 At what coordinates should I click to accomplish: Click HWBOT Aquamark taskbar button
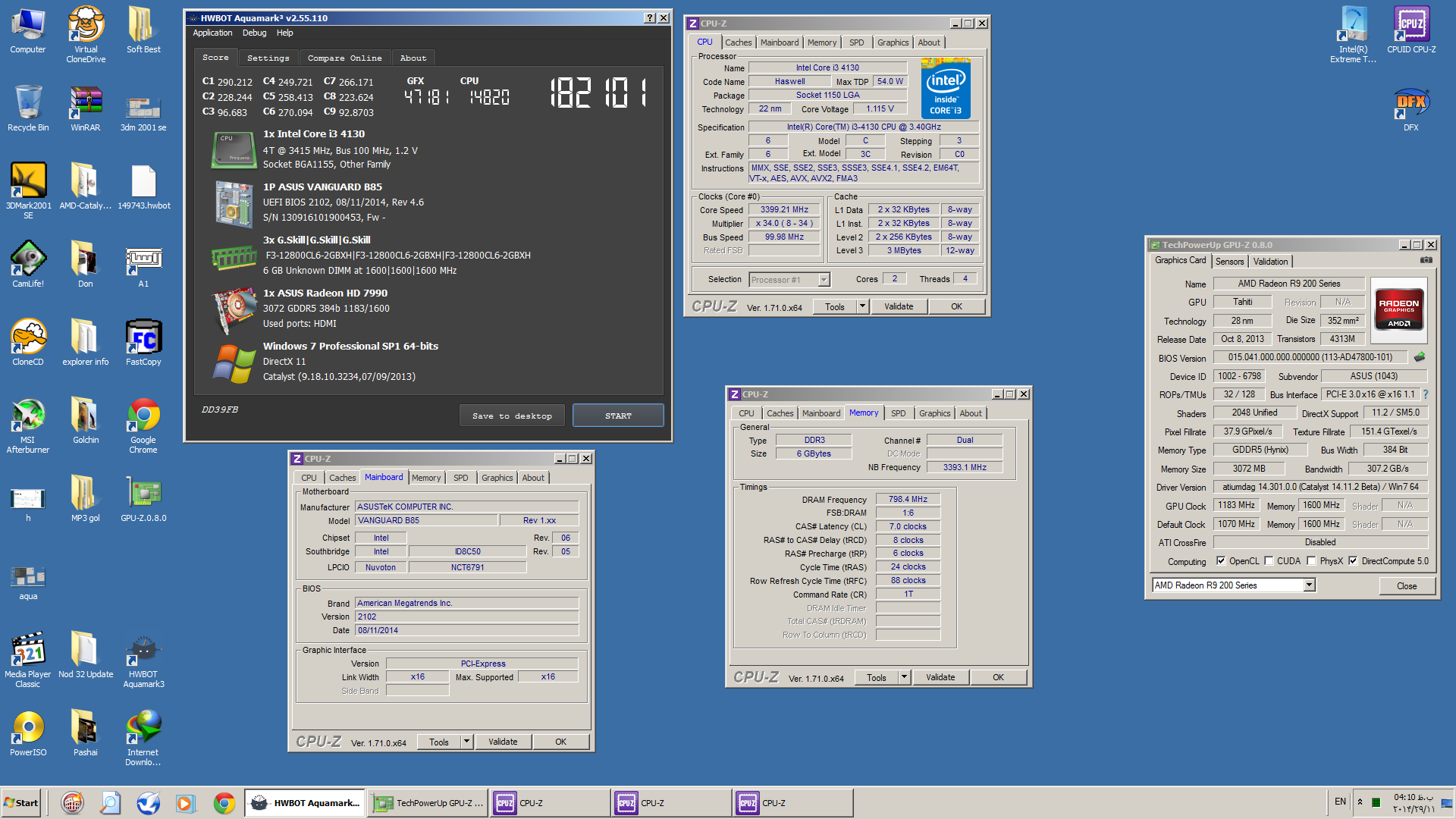coord(306,803)
